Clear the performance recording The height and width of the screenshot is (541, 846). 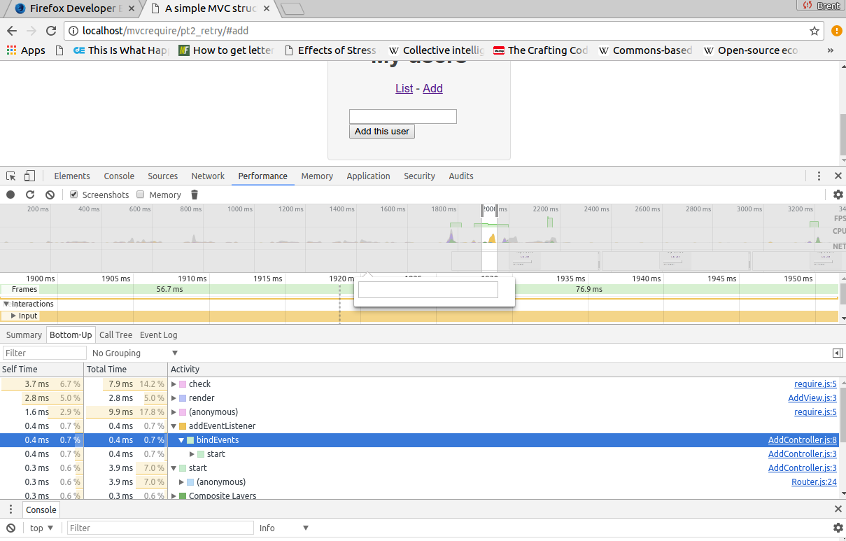[50, 195]
